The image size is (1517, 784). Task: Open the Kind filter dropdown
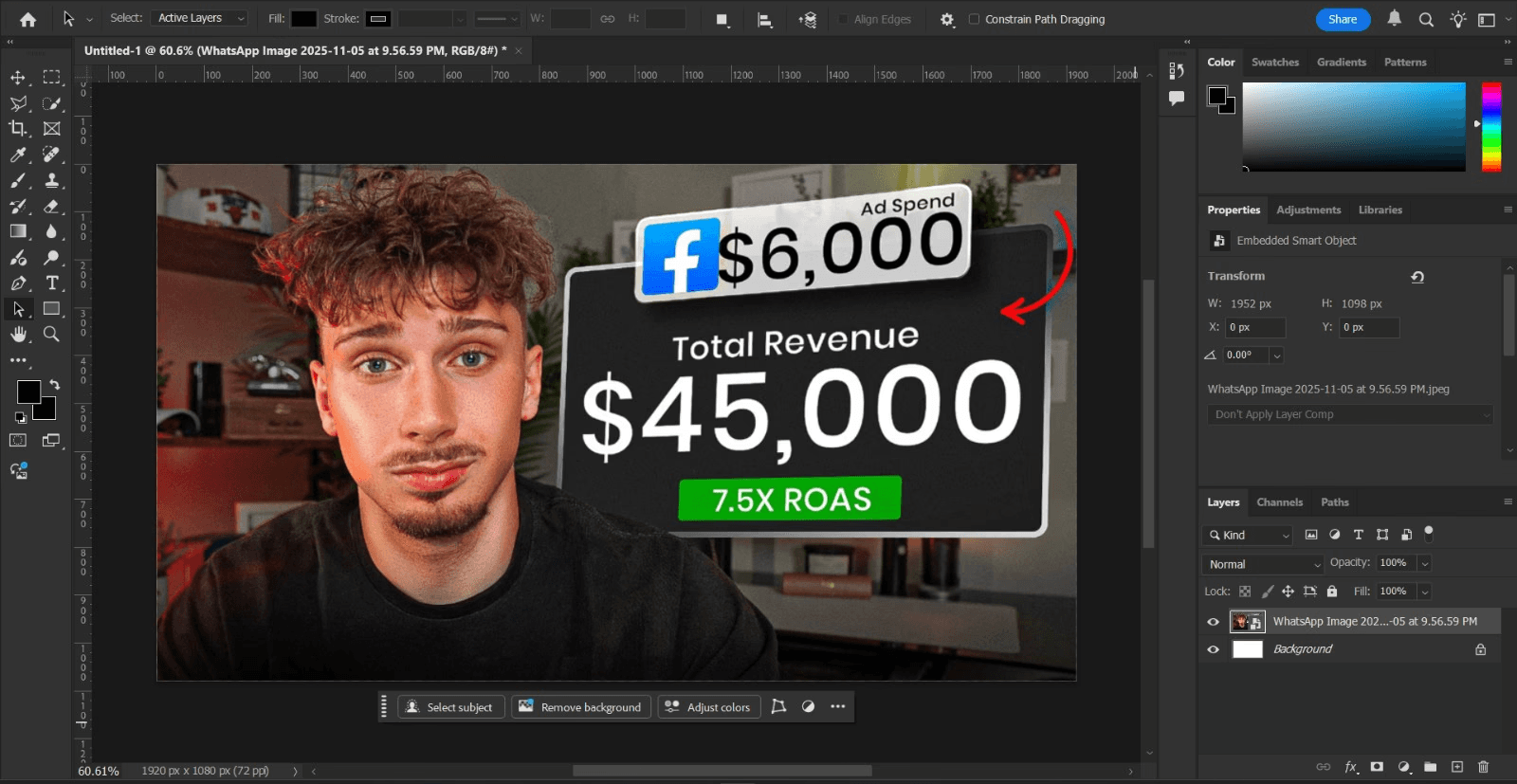tap(1248, 536)
